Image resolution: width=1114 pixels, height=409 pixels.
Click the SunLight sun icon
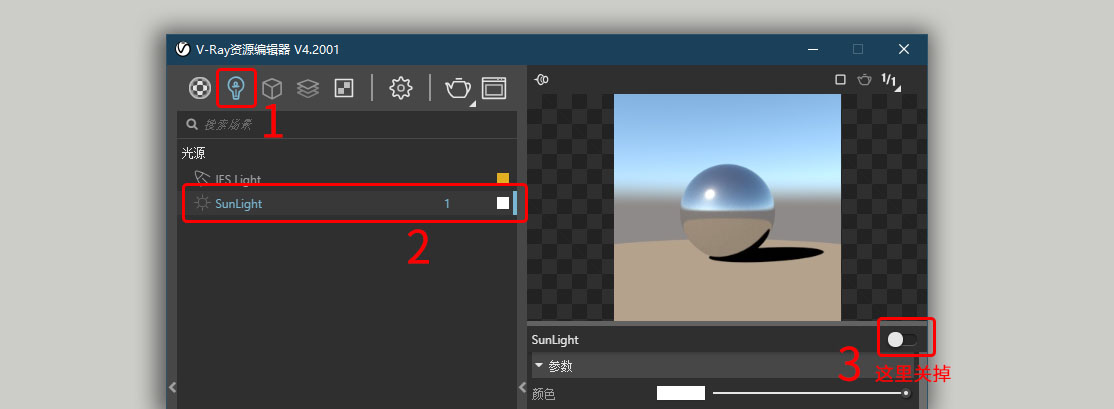(x=202, y=203)
